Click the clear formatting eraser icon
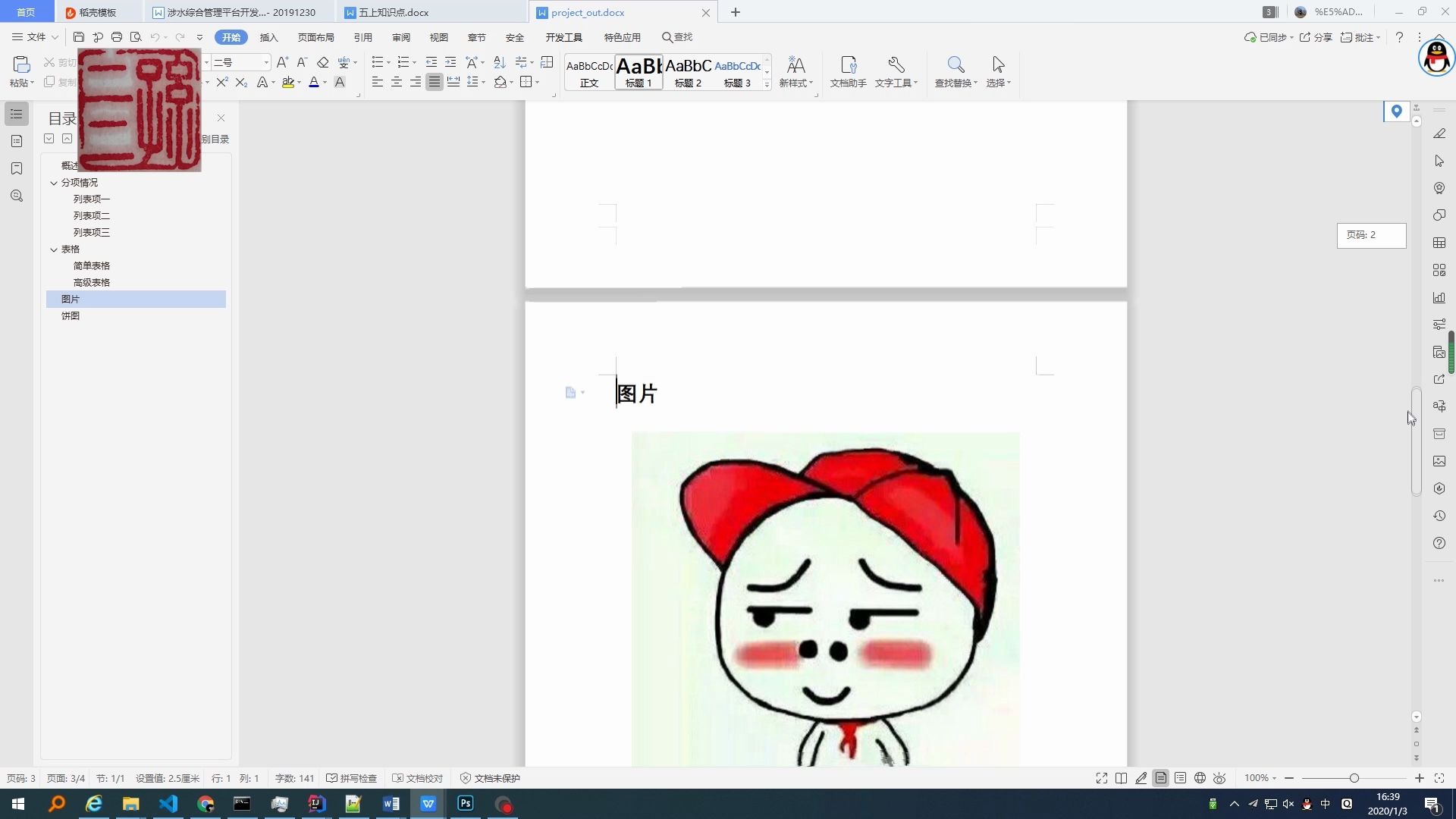This screenshot has width=1456, height=819. 323,62
